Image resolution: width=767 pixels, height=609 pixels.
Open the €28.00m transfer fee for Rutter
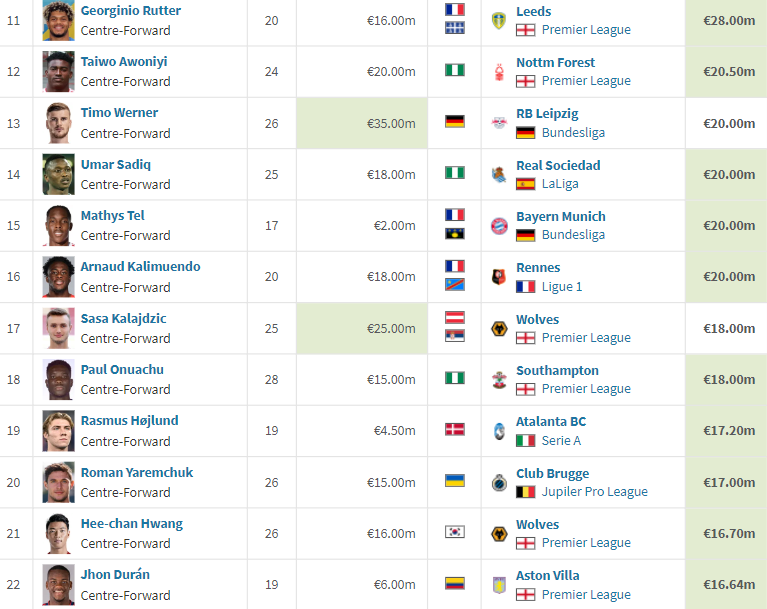(x=729, y=21)
